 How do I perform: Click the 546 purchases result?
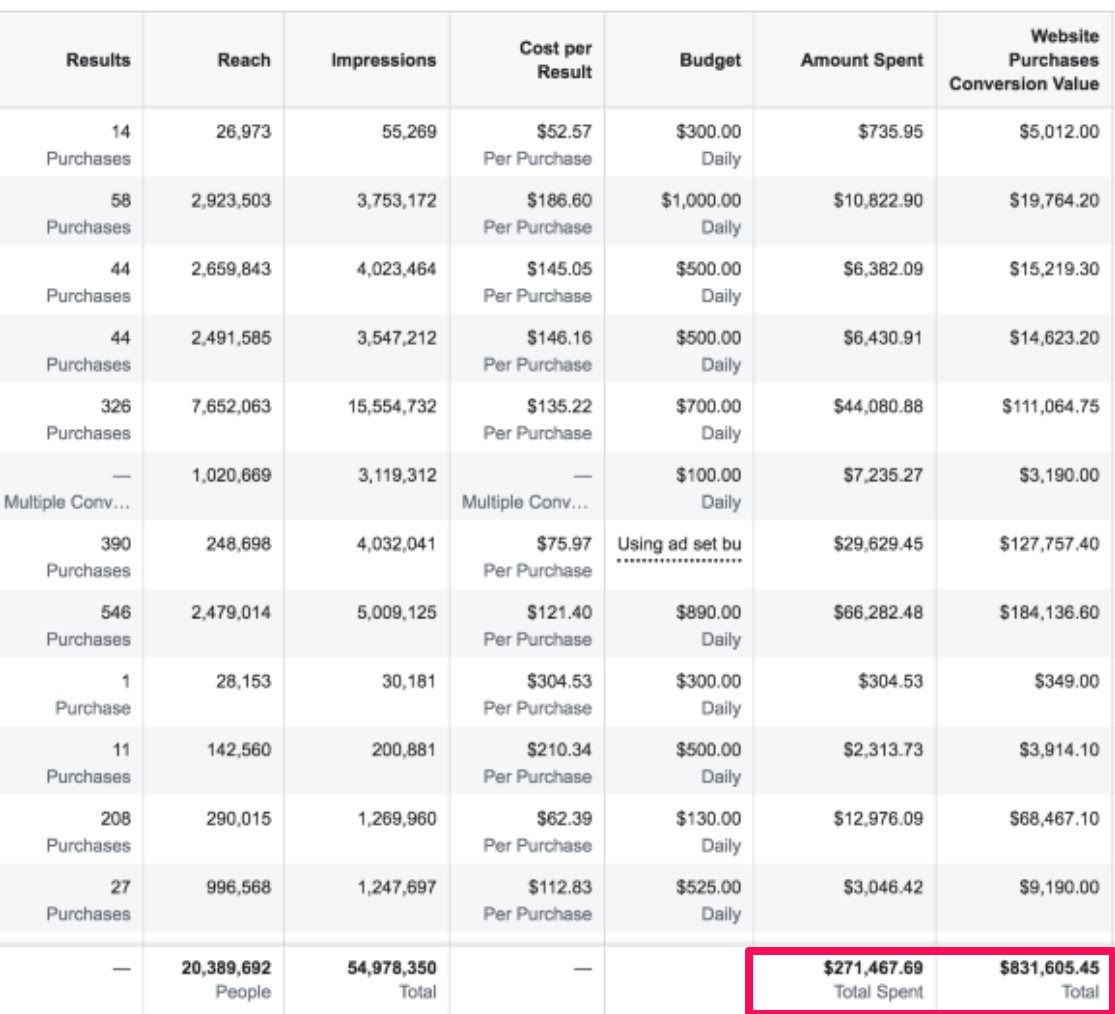115,612
